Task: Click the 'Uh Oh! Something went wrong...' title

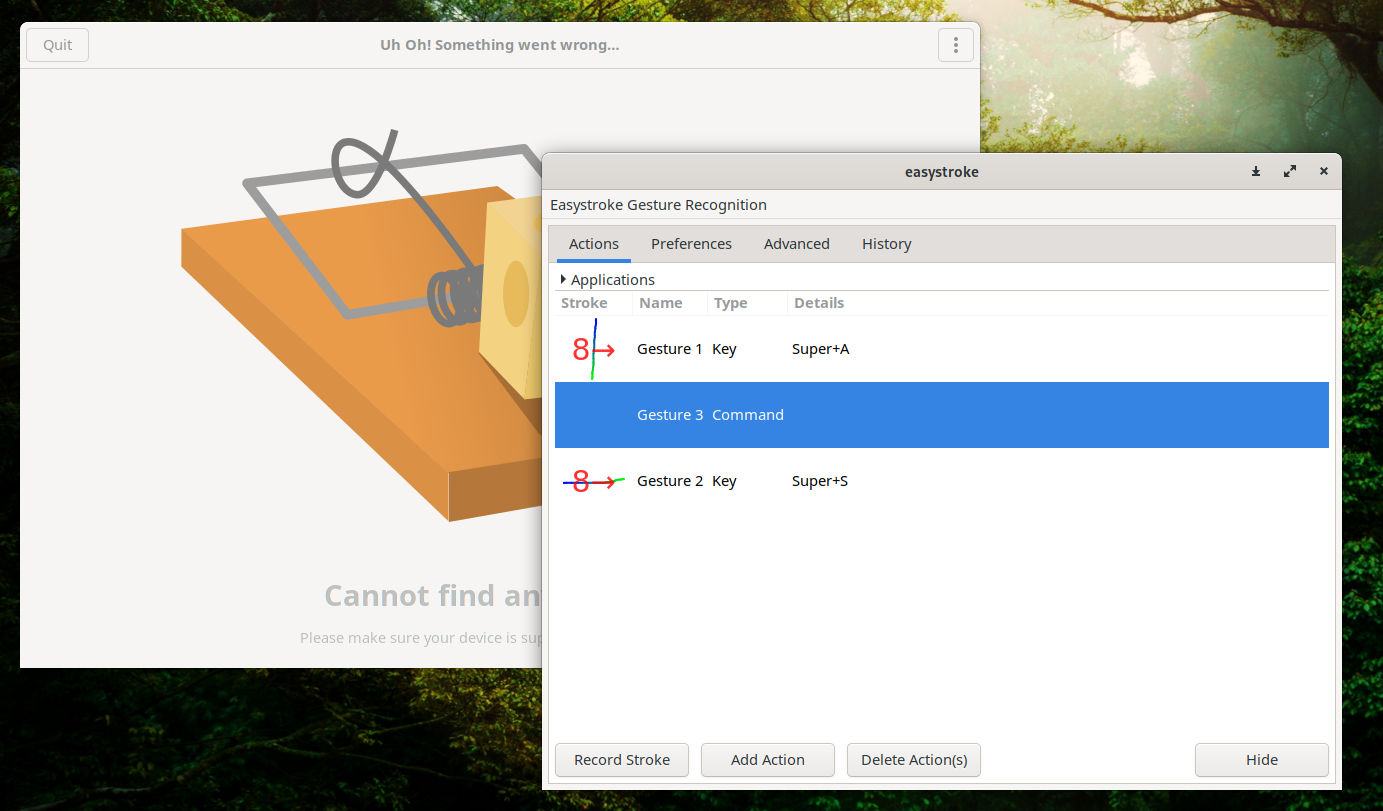Action: (x=499, y=45)
